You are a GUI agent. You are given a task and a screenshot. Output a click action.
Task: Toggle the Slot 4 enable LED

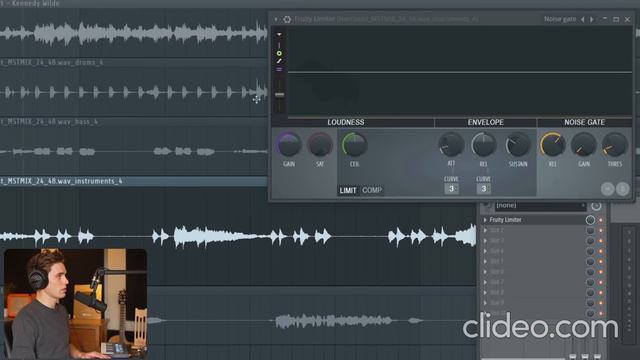[600, 251]
